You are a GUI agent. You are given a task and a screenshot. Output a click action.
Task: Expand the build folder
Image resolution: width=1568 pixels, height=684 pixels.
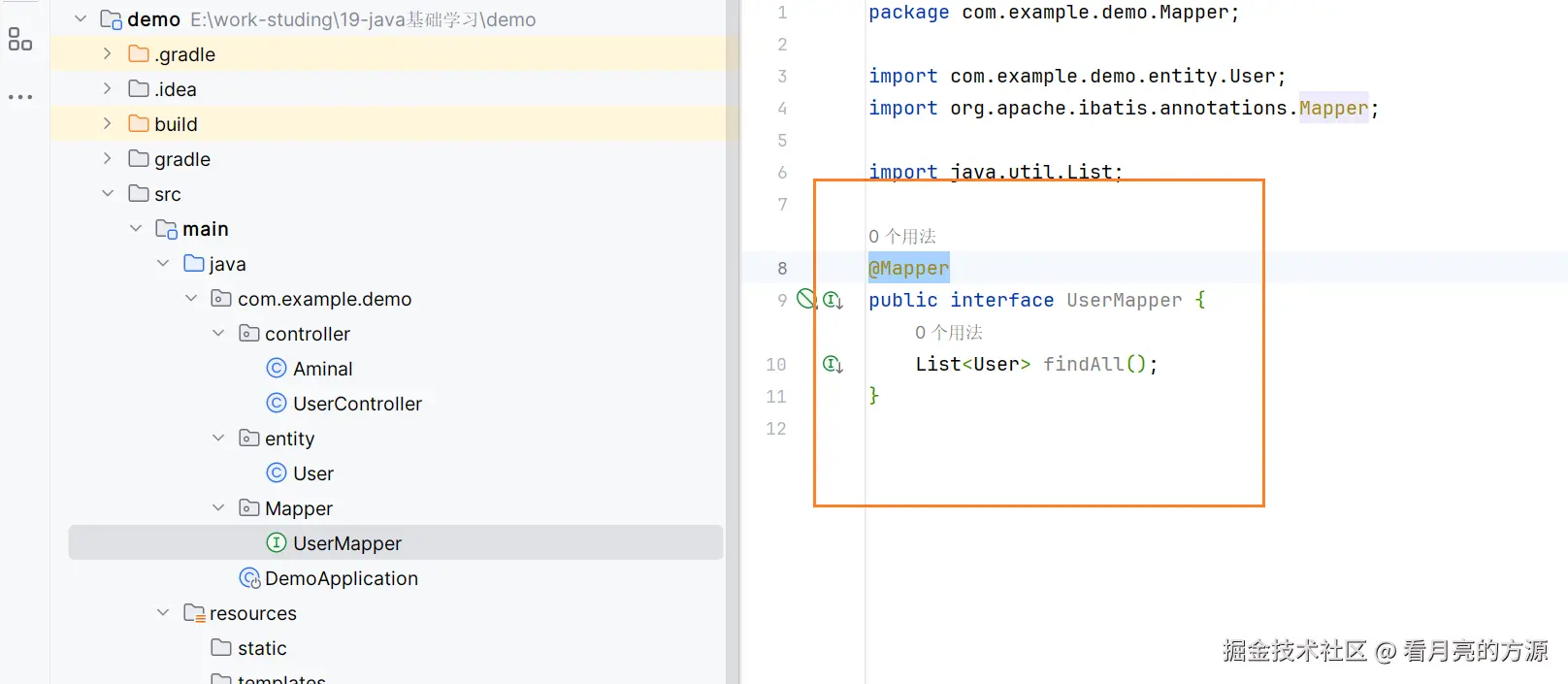108,124
